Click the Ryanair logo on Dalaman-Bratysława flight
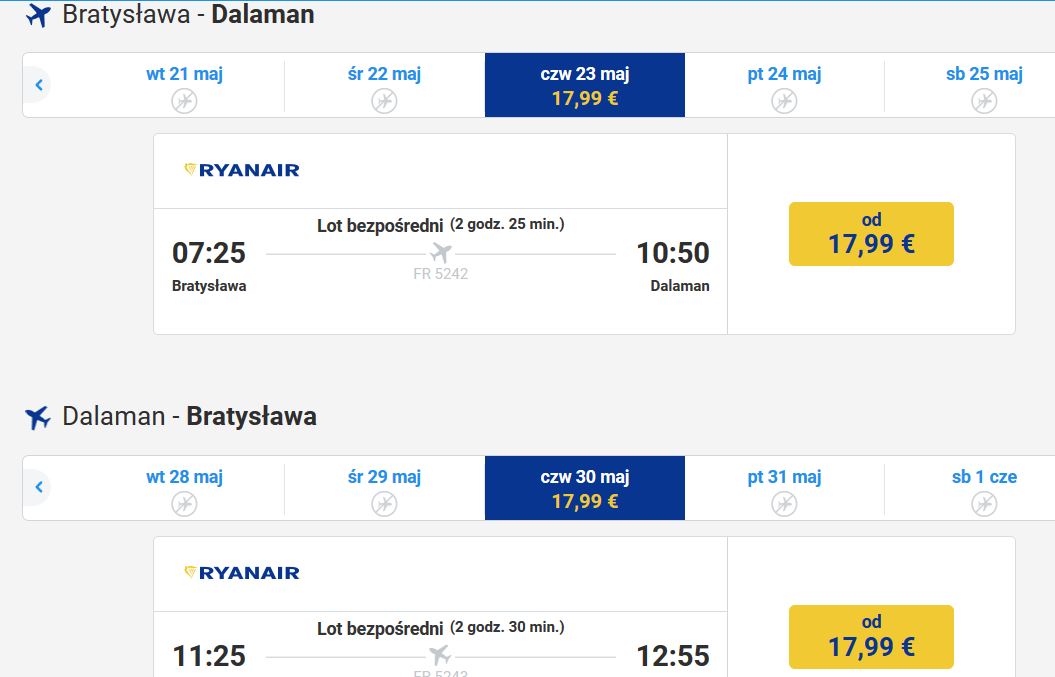Image resolution: width=1055 pixels, height=677 pixels. (x=242, y=573)
